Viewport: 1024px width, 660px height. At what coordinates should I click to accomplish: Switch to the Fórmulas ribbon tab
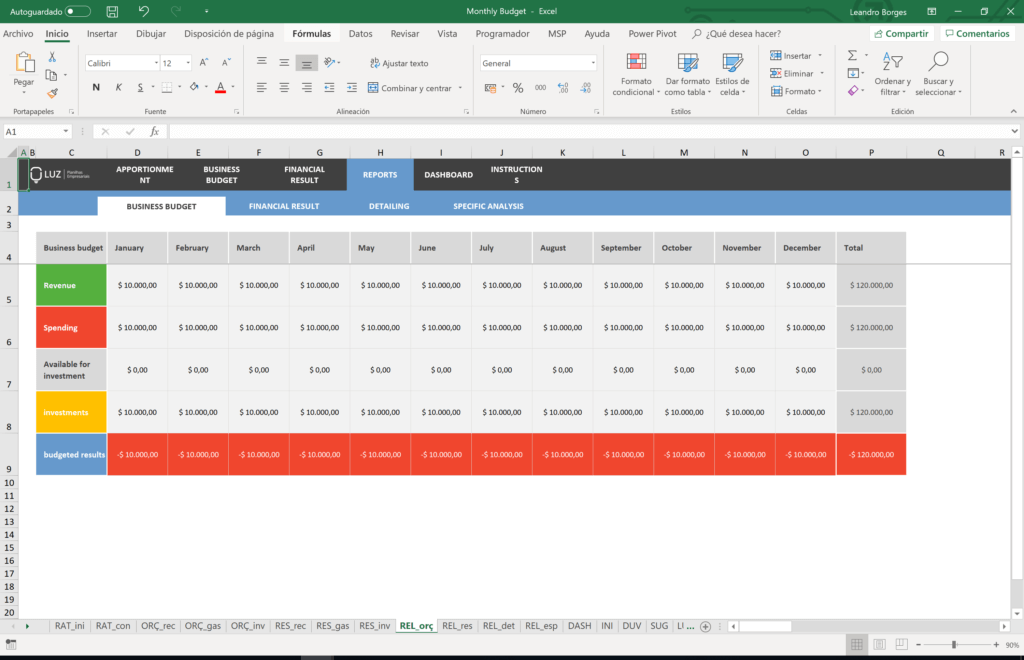pyautogui.click(x=312, y=33)
